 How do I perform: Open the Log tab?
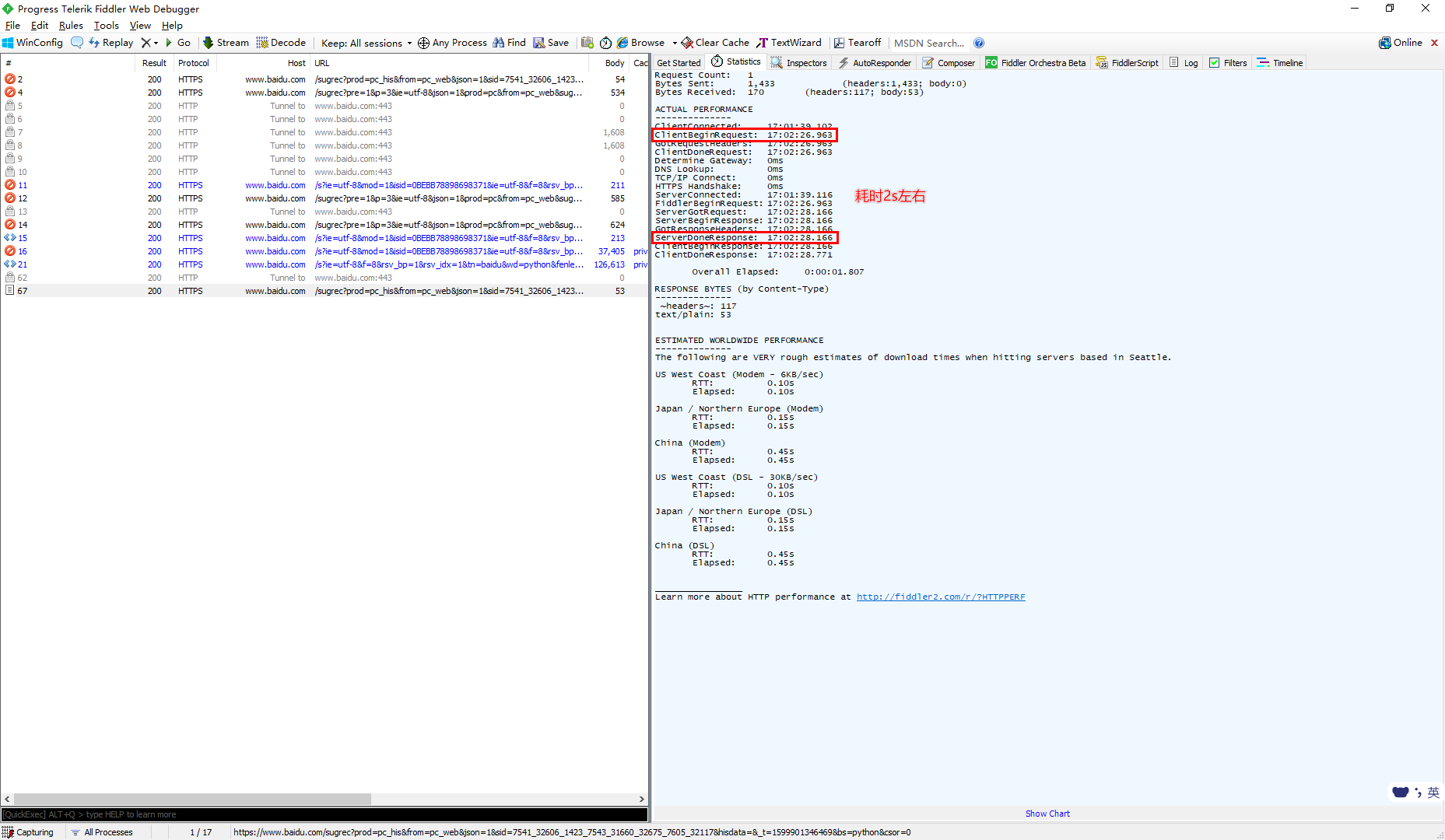(1184, 63)
